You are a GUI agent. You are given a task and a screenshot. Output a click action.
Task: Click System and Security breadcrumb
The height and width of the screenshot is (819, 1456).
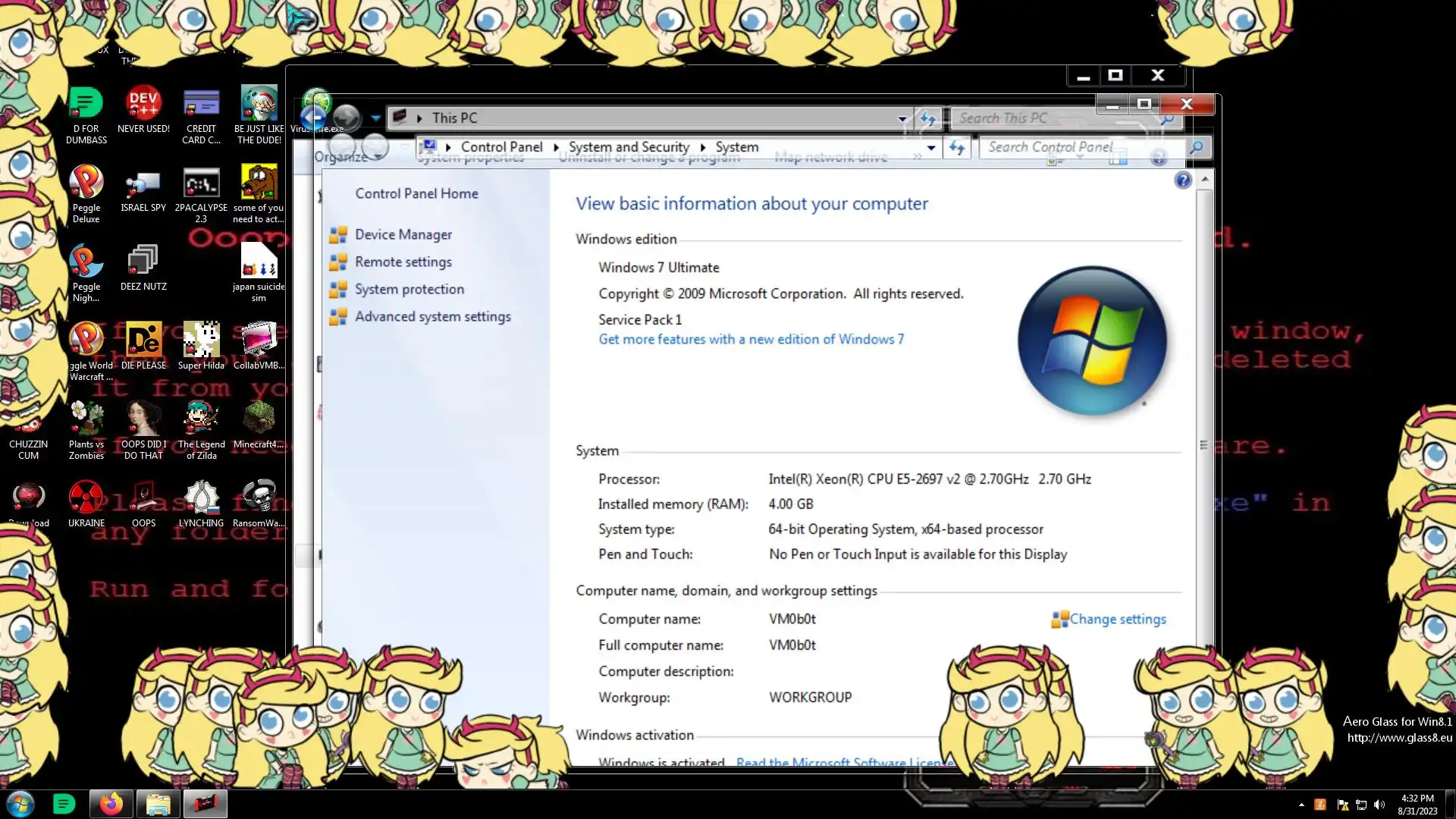coord(629,147)
